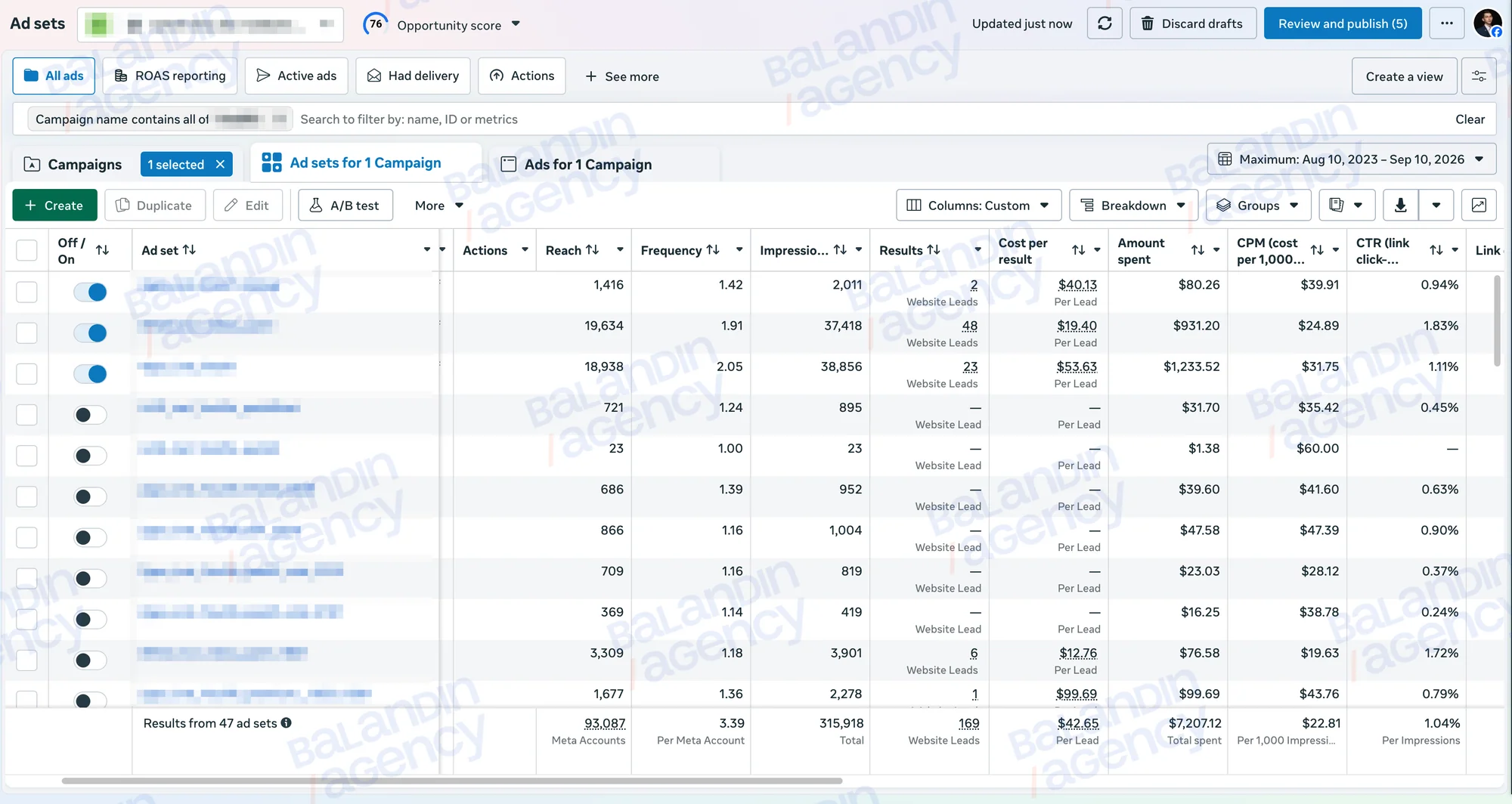Open the Breakdown dropdown

1133,206
